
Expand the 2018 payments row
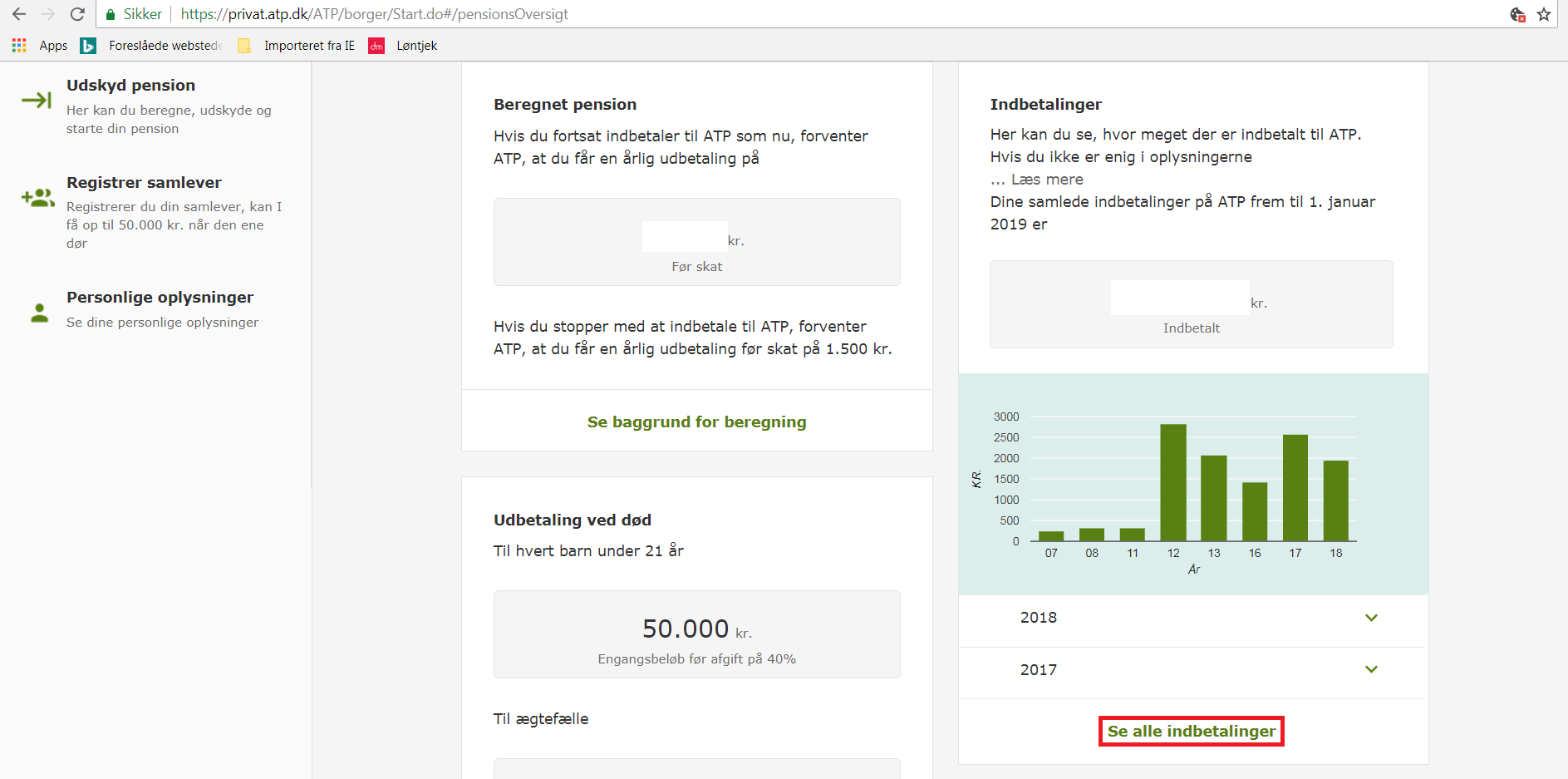pyautogui.click(x=1371, y=618)
